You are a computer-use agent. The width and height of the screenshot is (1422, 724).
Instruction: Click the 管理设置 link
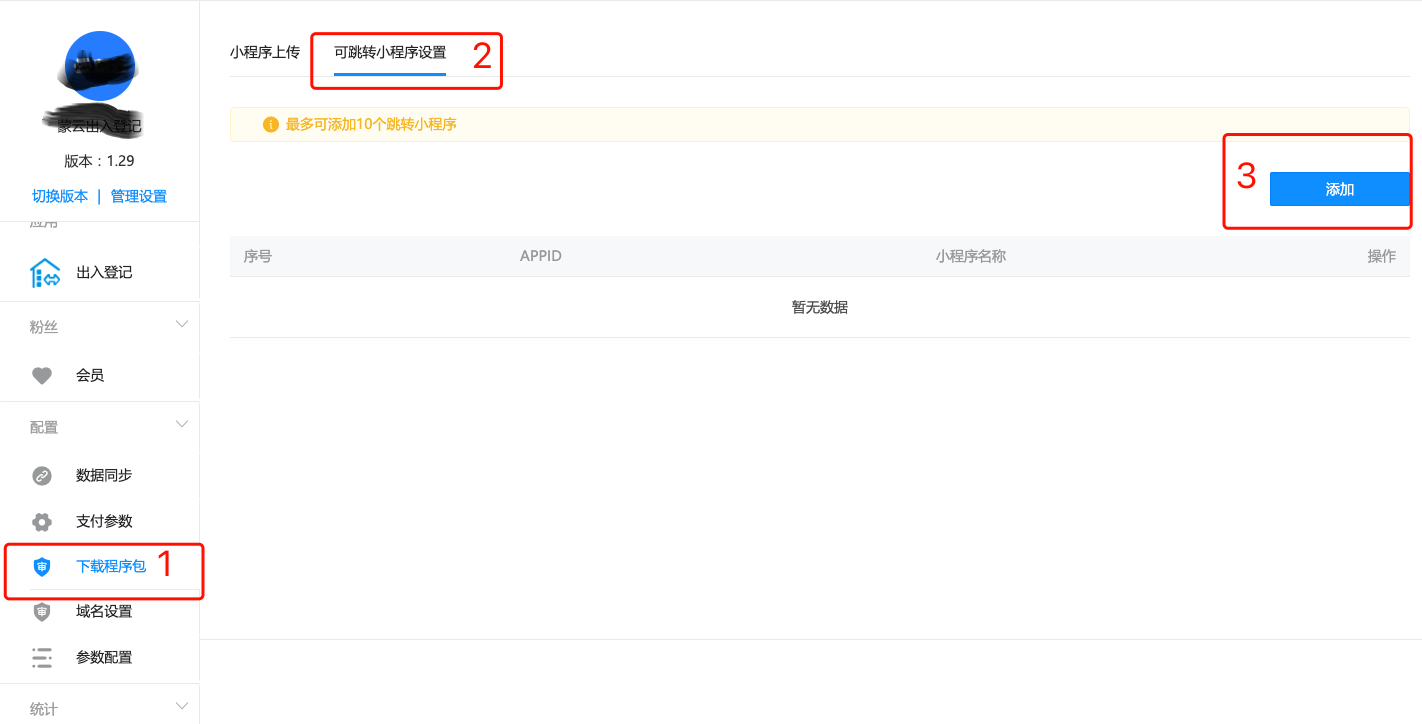pos(139,197)
